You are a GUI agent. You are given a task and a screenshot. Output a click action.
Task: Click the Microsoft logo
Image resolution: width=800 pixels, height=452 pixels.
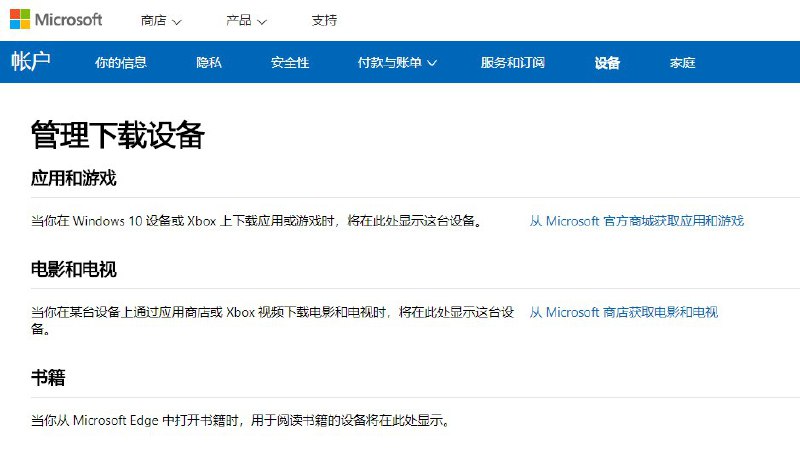56,20
